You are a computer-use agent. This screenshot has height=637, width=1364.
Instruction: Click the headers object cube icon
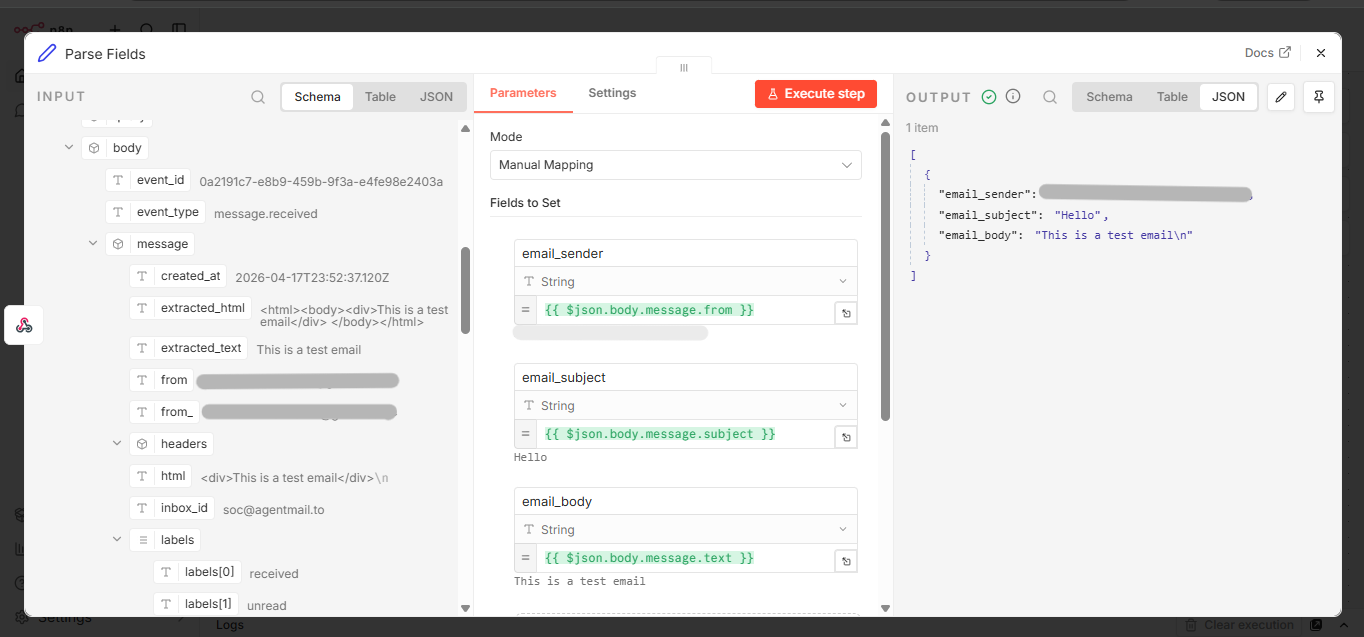[142, 444]
